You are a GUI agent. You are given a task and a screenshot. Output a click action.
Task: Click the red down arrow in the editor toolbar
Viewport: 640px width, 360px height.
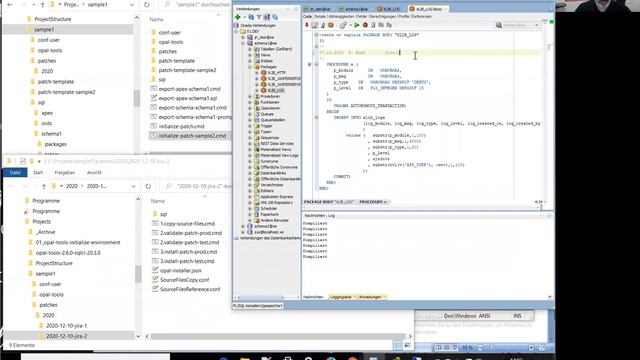click(307, 25)
